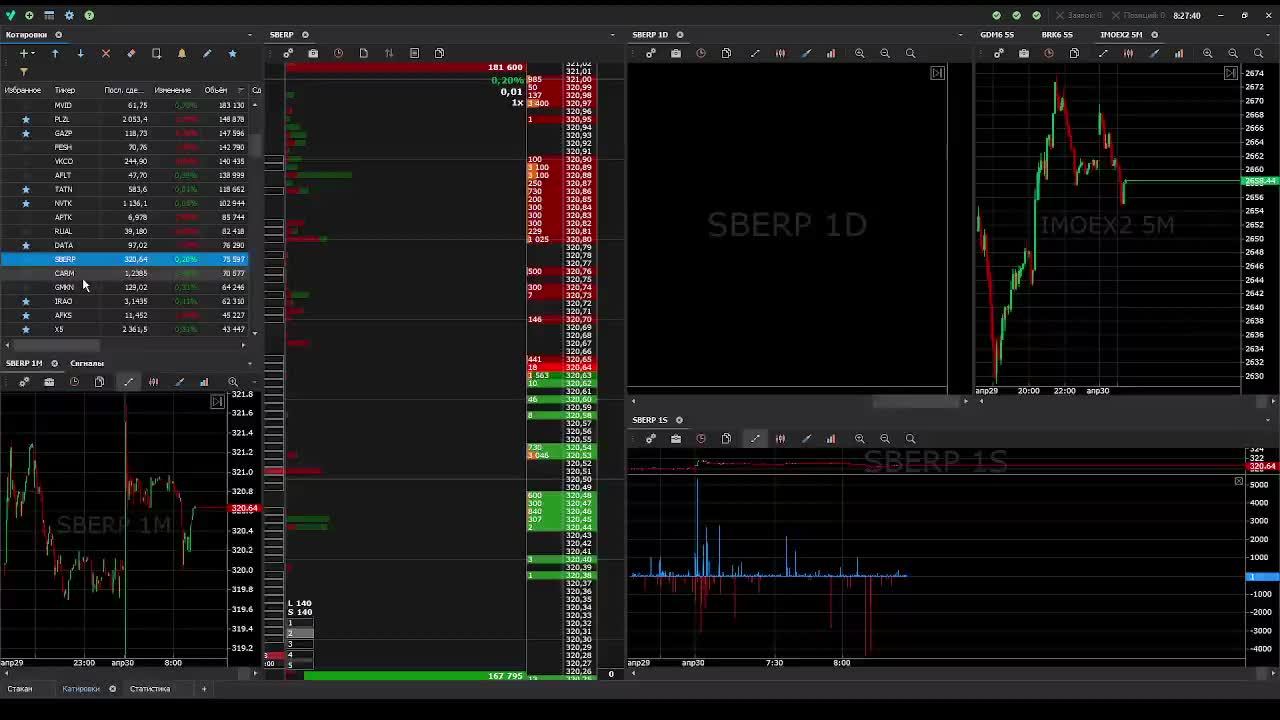The image size is (1280, 720).
Task: Open the help question mark icon
Action: pos(89,15)
